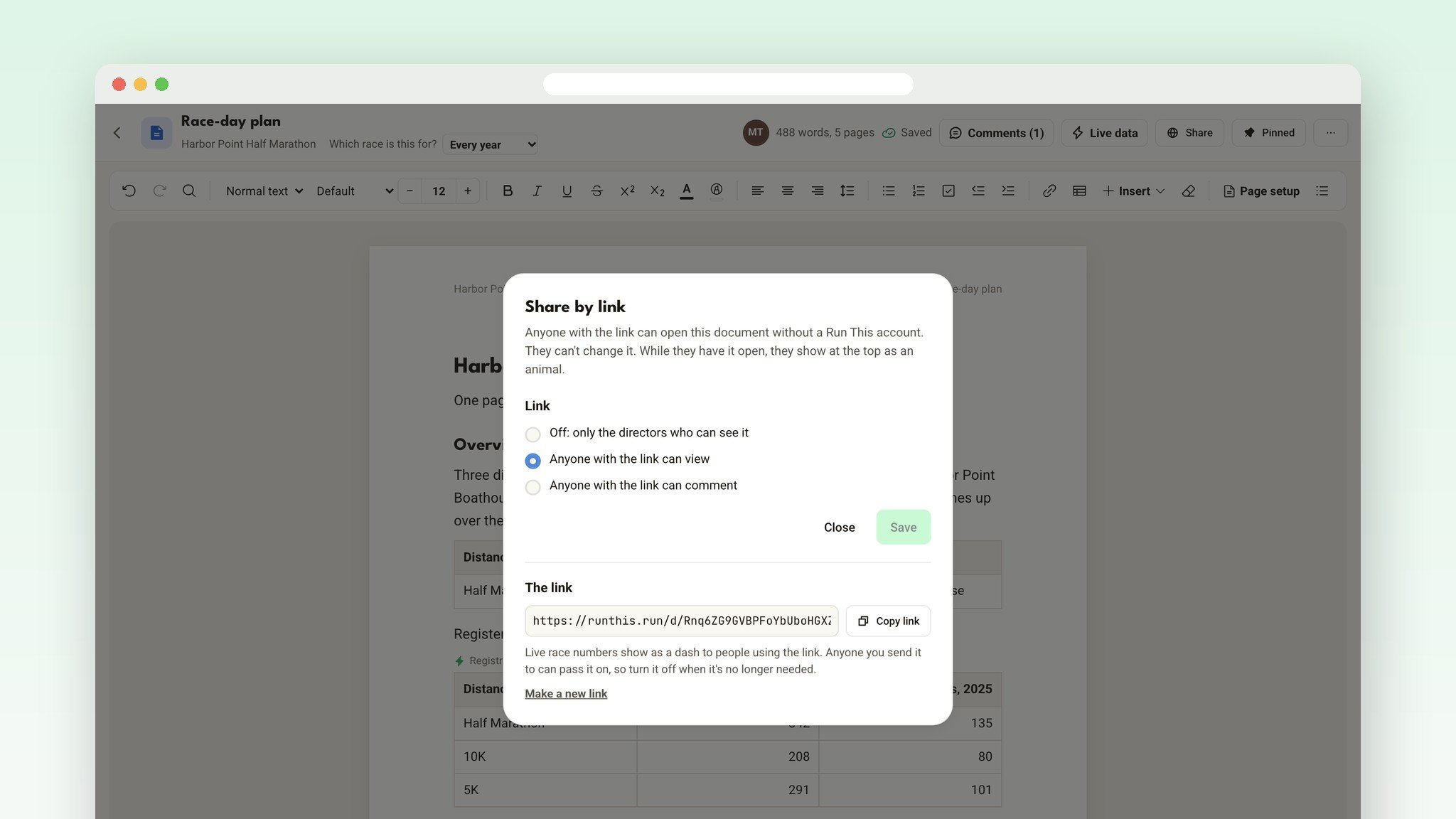Click Save in the share dialog
Screen dimensions: 1456x819
click(x=903, y=527)
